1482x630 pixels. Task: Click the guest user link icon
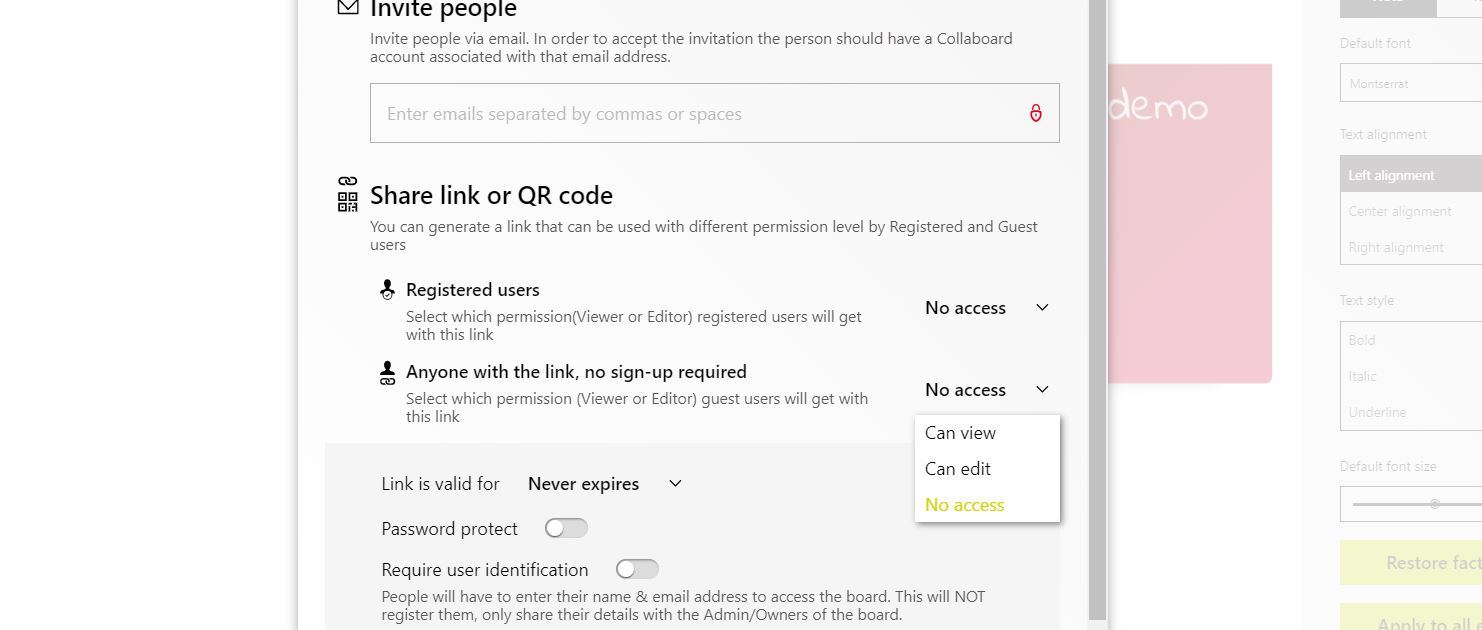(388, 373)
